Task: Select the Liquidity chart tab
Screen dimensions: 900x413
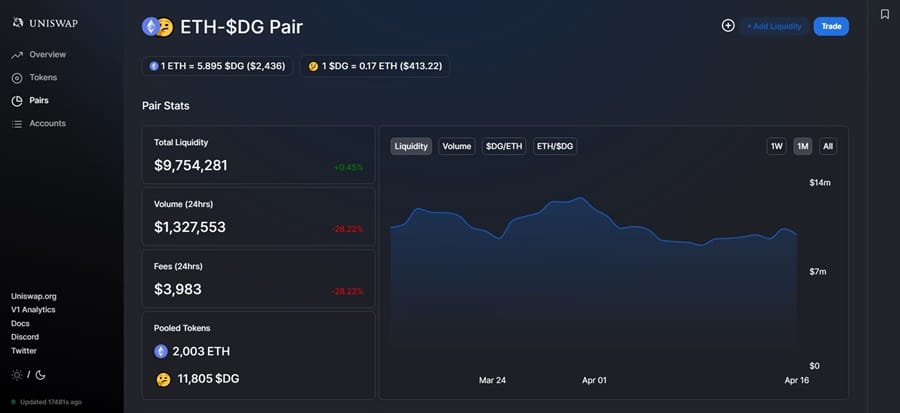Action: (411, 146)
